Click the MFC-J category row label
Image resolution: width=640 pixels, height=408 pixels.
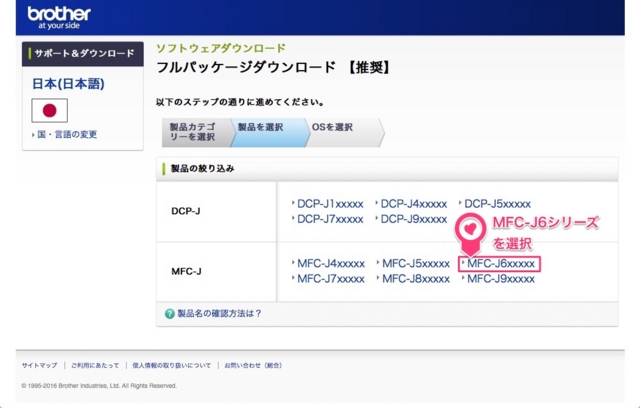[186, 271]
